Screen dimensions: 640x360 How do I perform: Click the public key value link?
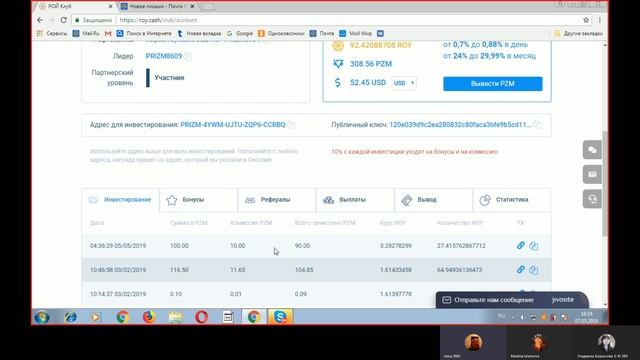[460, 124]
